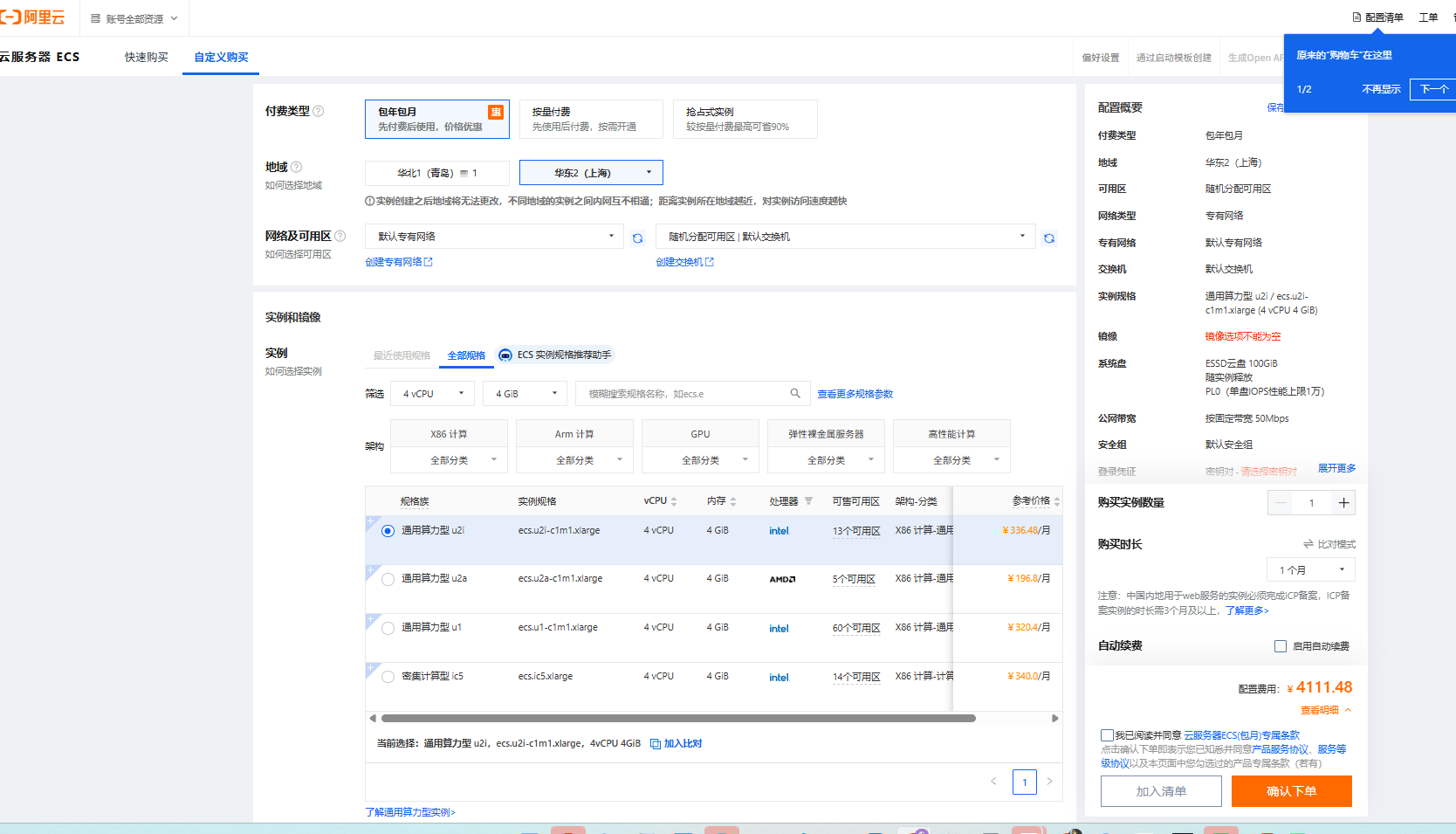
Task: Click the instance table horizontal scrollbar
Action: pos(678,719)
